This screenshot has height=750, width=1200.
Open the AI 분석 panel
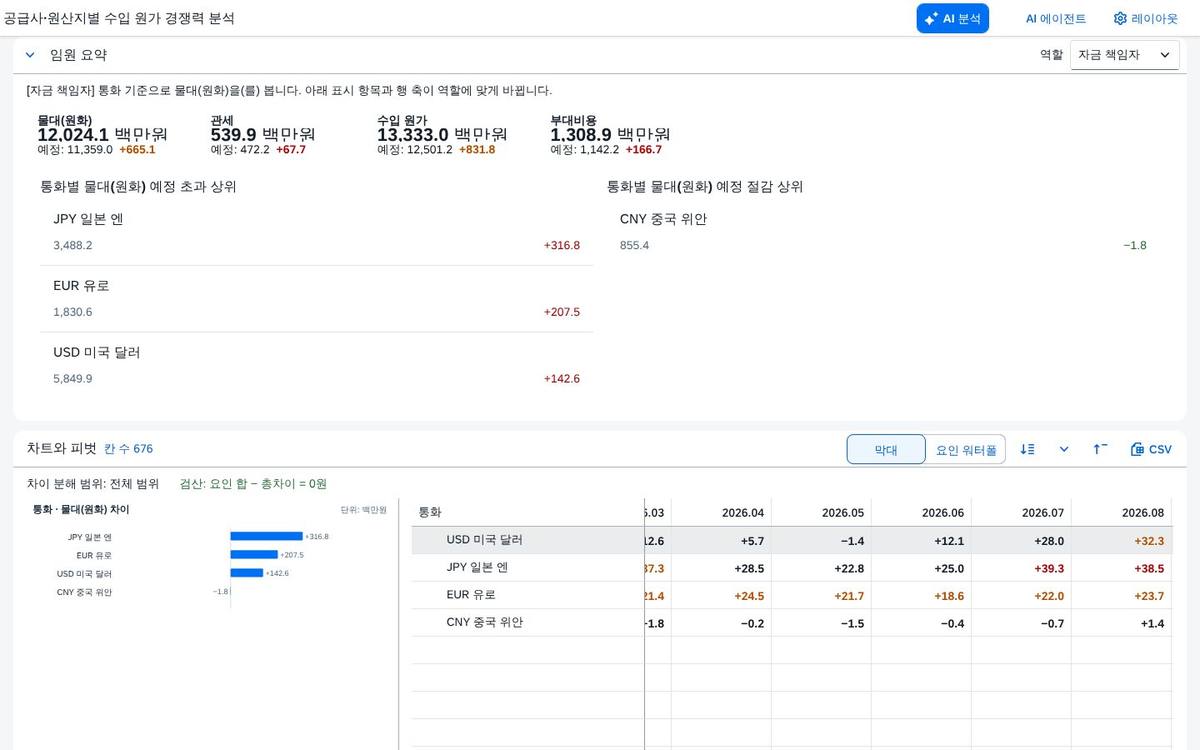click(952, 18)
